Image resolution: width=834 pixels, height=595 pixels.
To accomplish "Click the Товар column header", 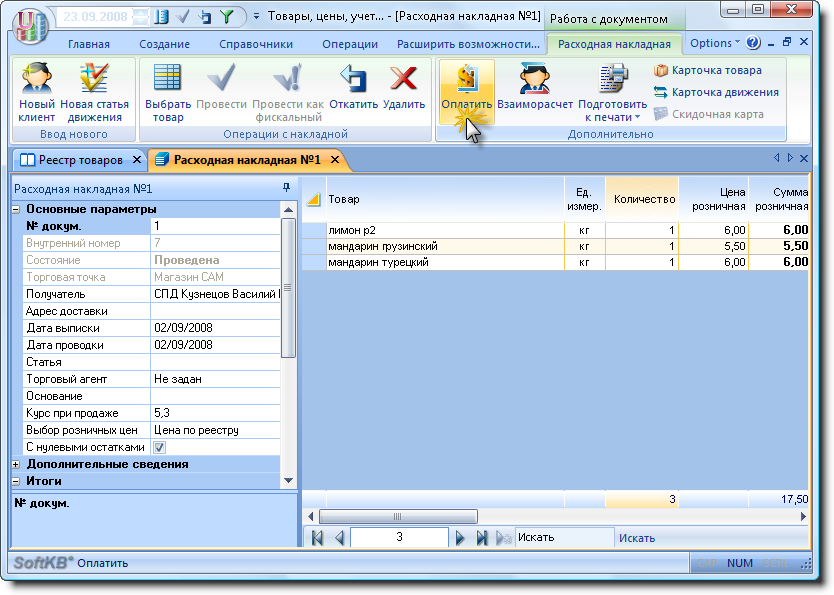I will tap(446, 199).
